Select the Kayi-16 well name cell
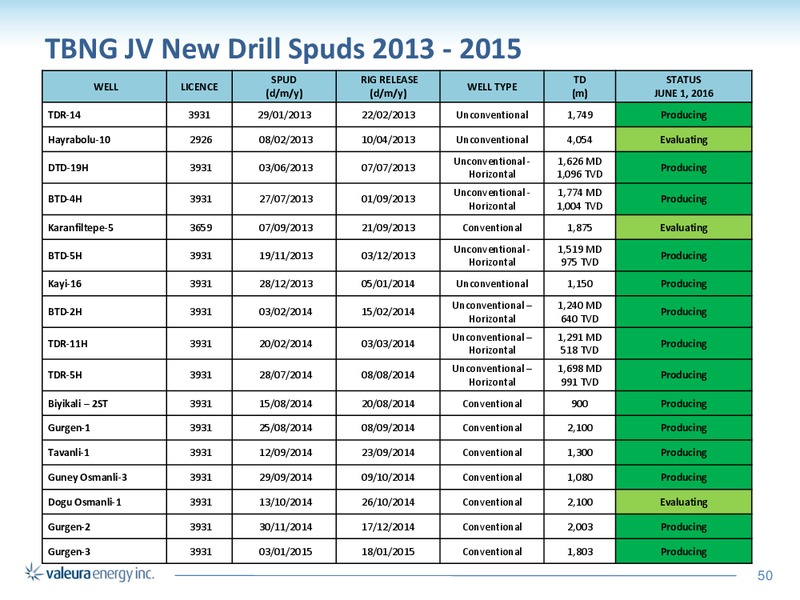 click(x=105, y=284)
